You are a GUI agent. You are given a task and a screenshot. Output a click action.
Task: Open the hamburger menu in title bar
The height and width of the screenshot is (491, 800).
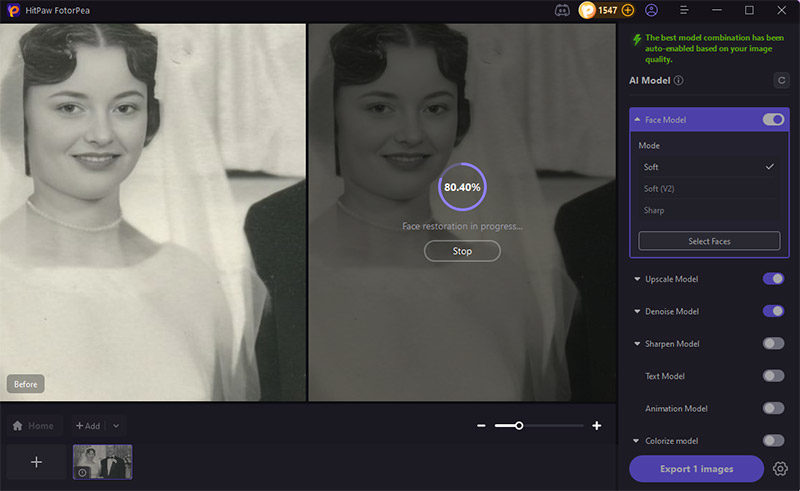point(684,10)
